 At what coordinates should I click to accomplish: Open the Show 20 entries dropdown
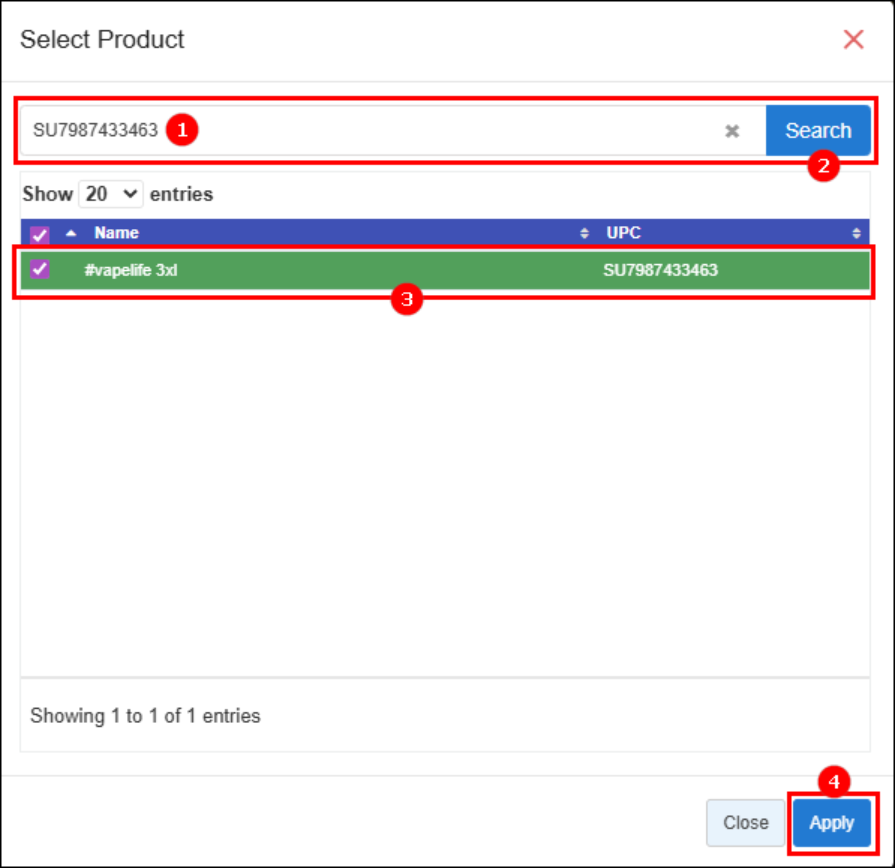[x=111, y=194]
